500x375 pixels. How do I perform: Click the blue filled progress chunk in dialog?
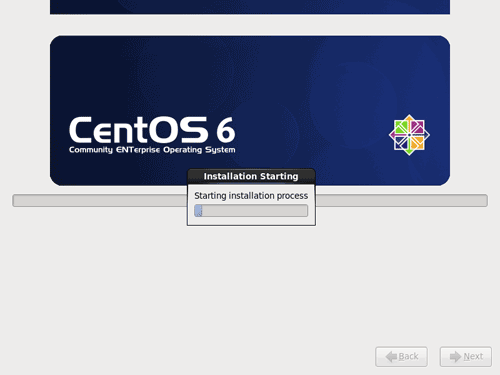coord(198,211)
